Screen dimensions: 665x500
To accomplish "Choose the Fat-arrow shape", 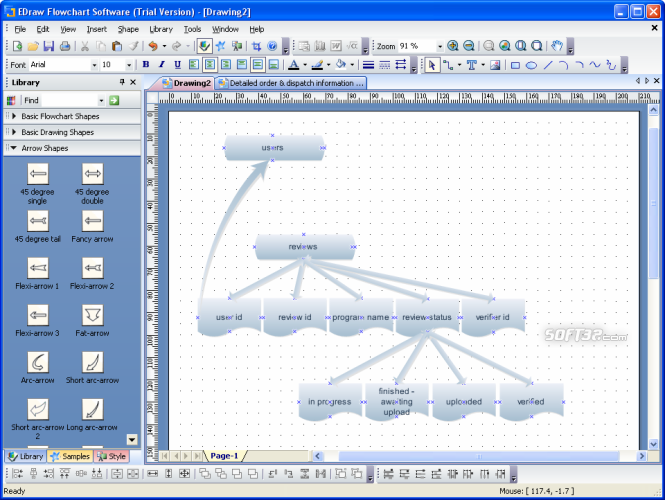I will coord(92,315).
